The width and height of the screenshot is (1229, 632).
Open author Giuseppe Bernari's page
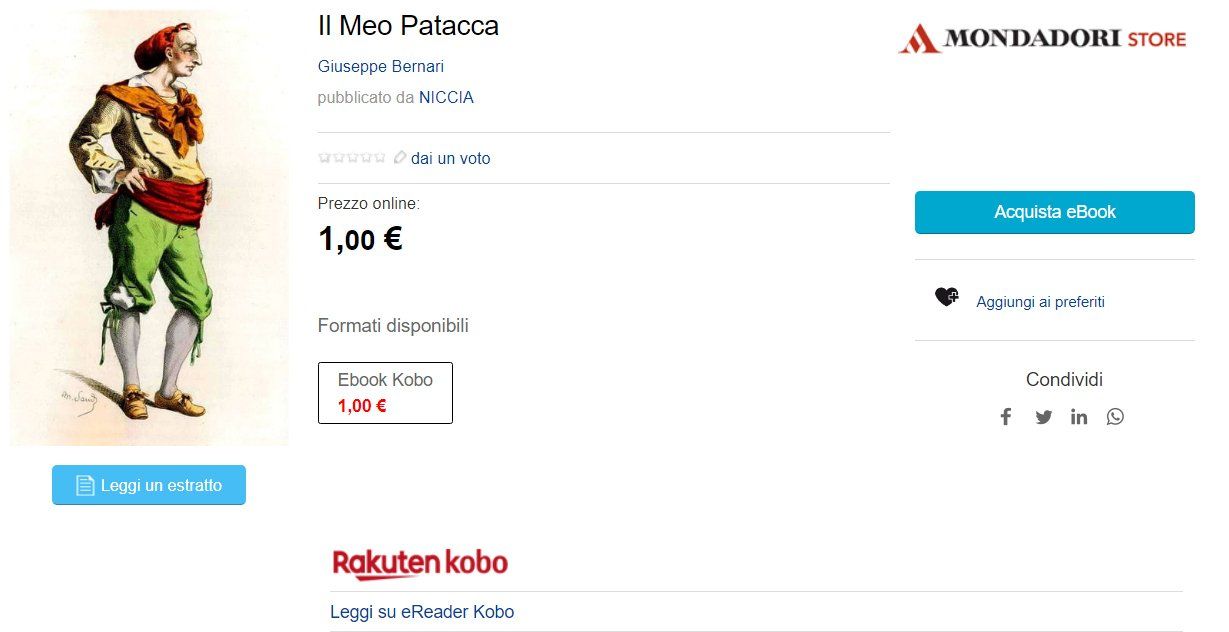pos(381,66)
